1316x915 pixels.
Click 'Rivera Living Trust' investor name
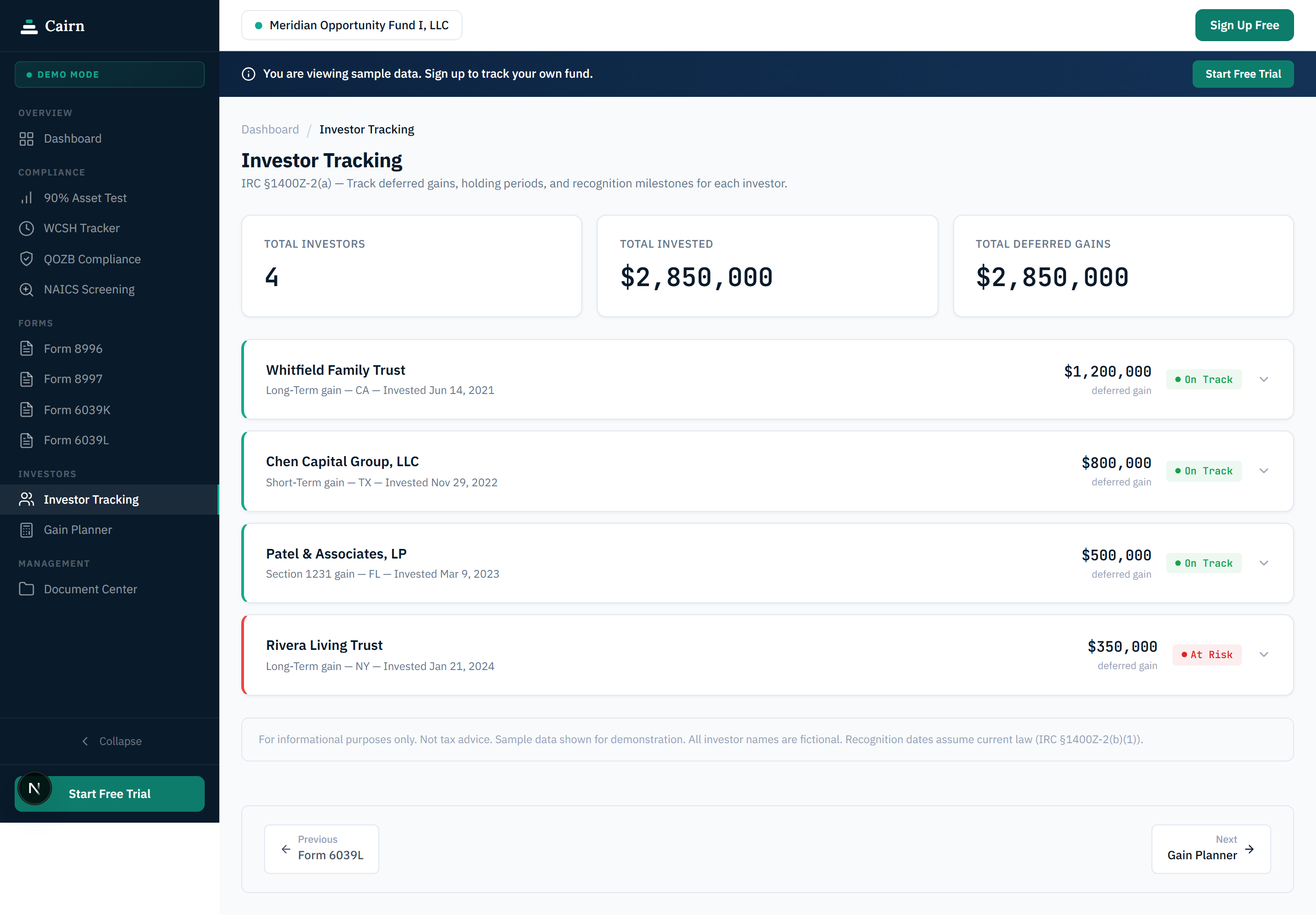coord(324,645)
